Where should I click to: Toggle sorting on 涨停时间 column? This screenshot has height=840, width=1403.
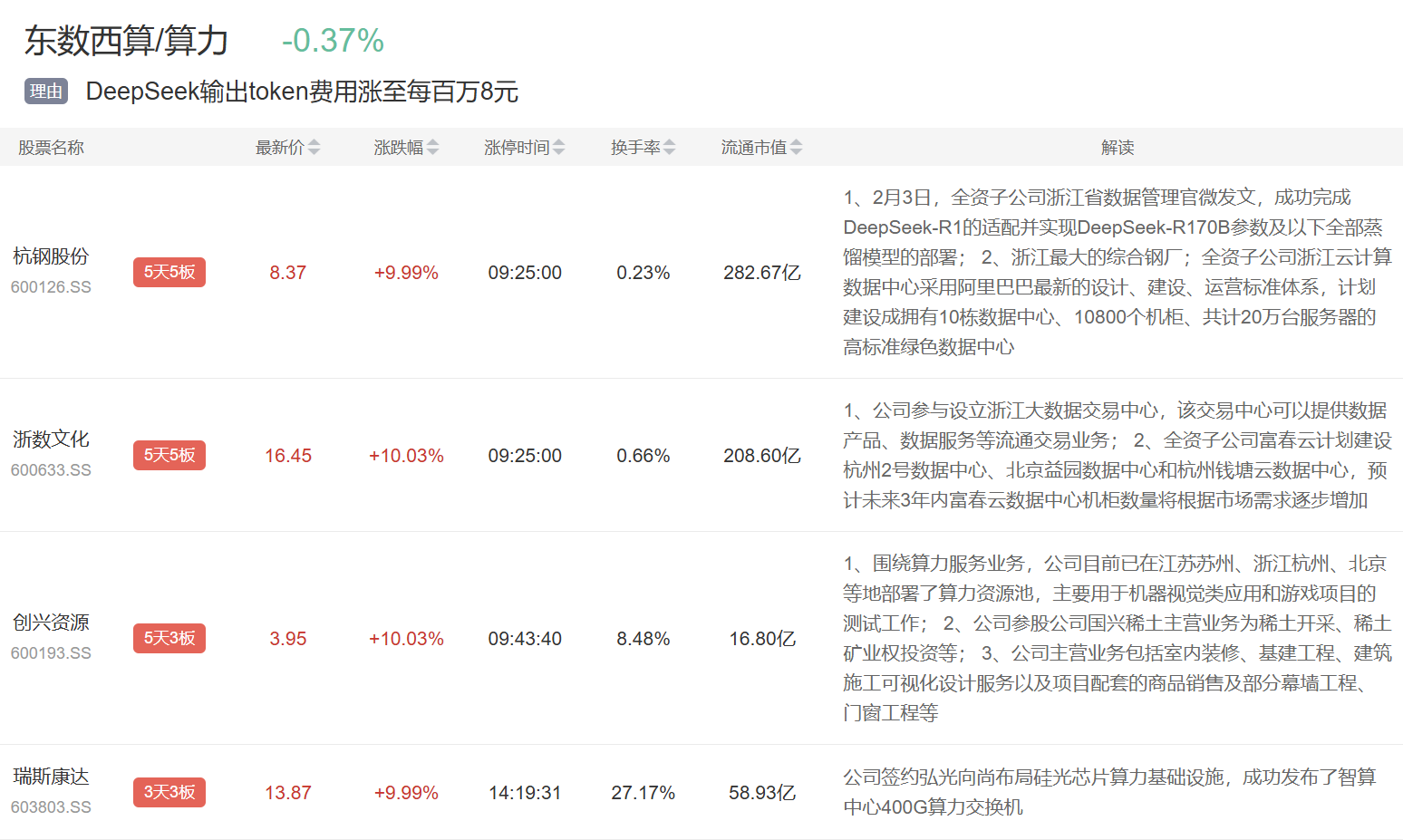[x=558, y=147]
